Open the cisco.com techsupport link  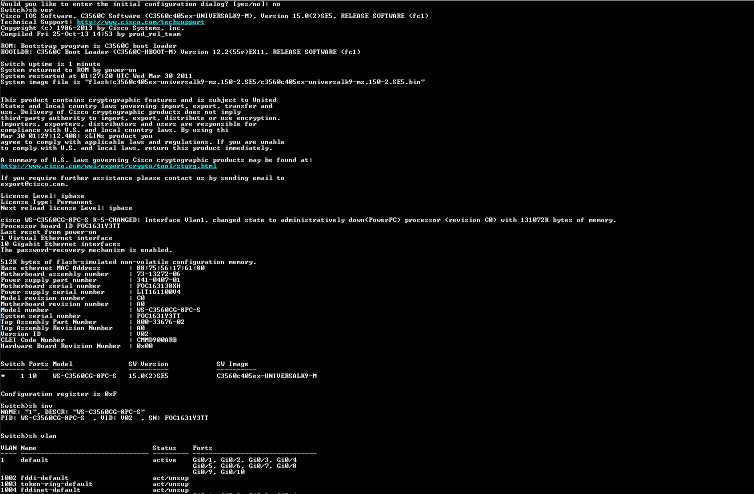tap(140, 22)
